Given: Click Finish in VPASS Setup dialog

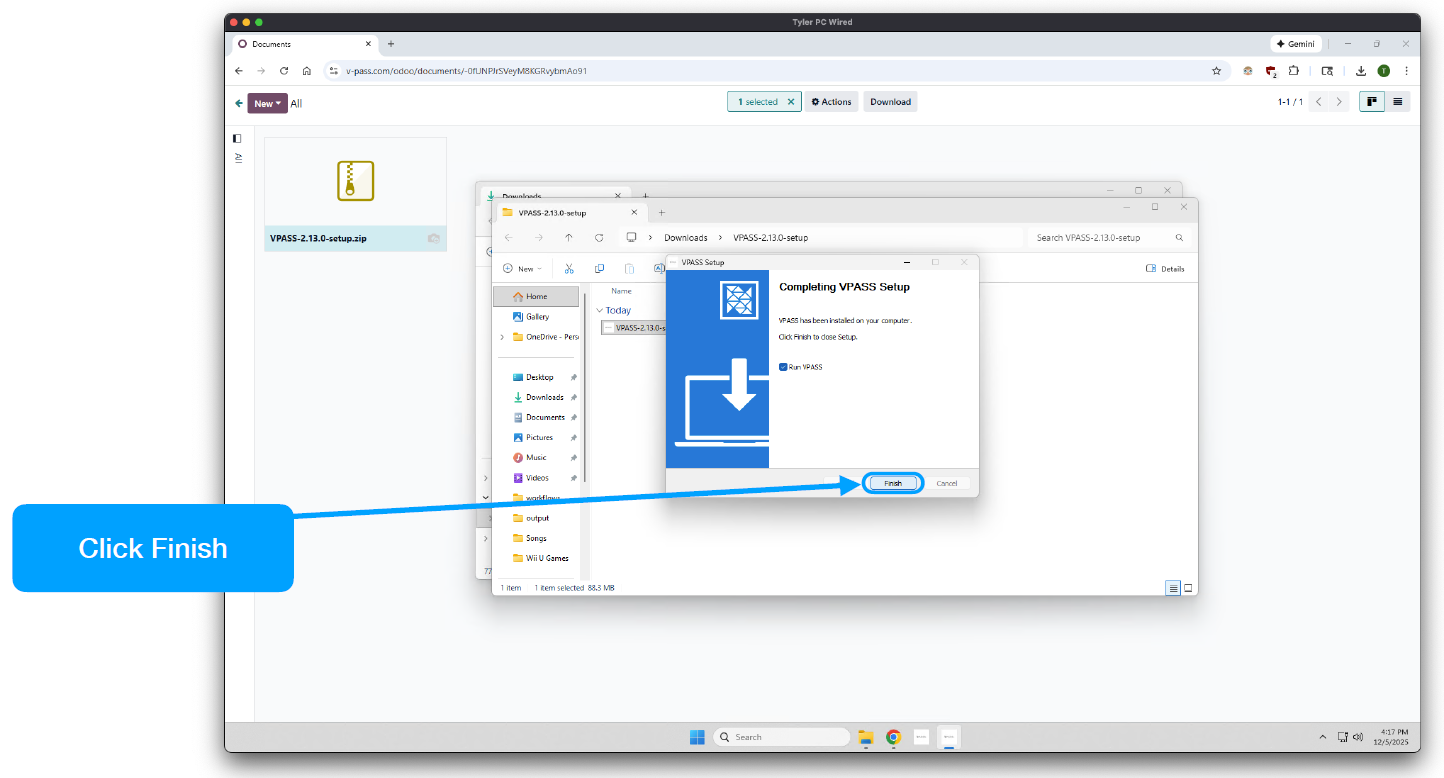Looking at the screenshot, I should click(x=892, y=483).
